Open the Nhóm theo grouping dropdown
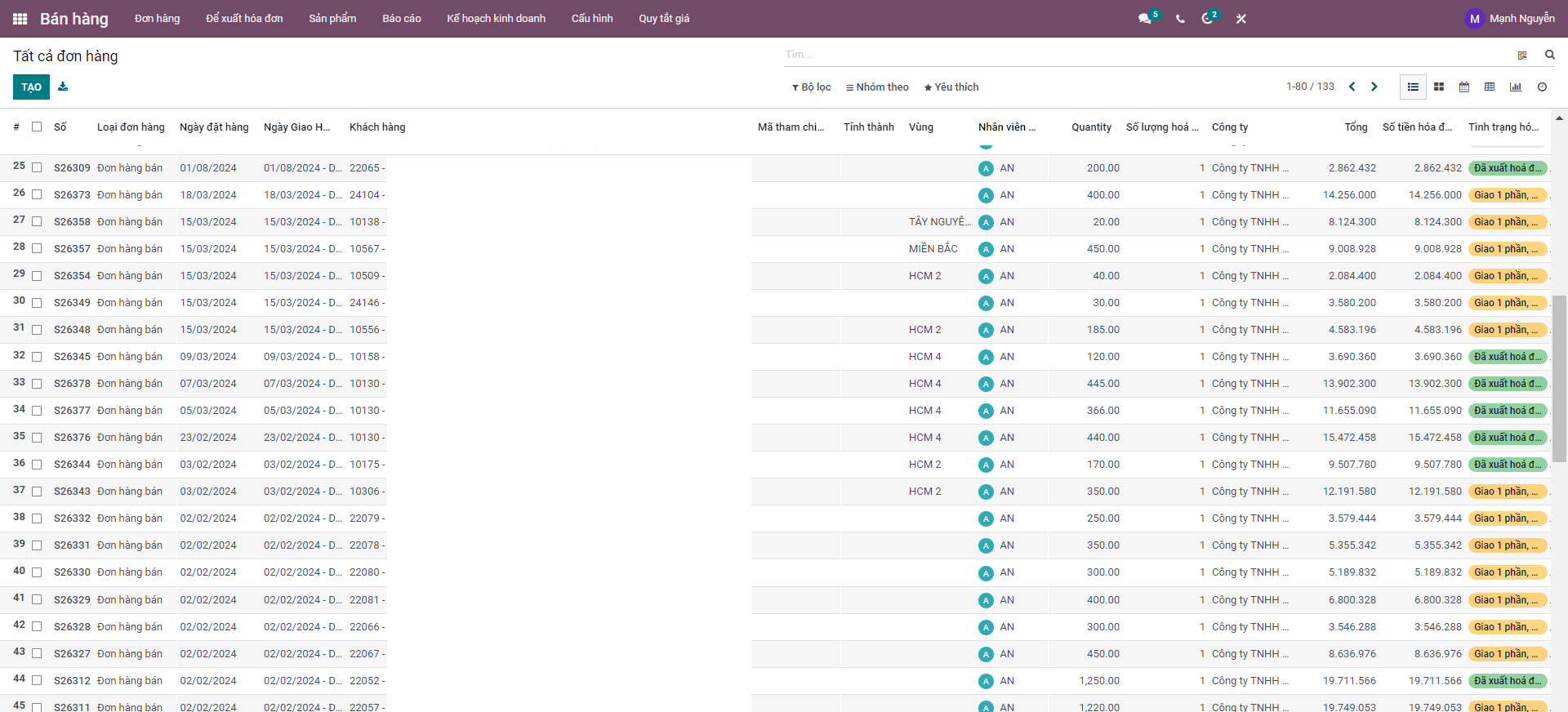 click(x=877, y=87)
